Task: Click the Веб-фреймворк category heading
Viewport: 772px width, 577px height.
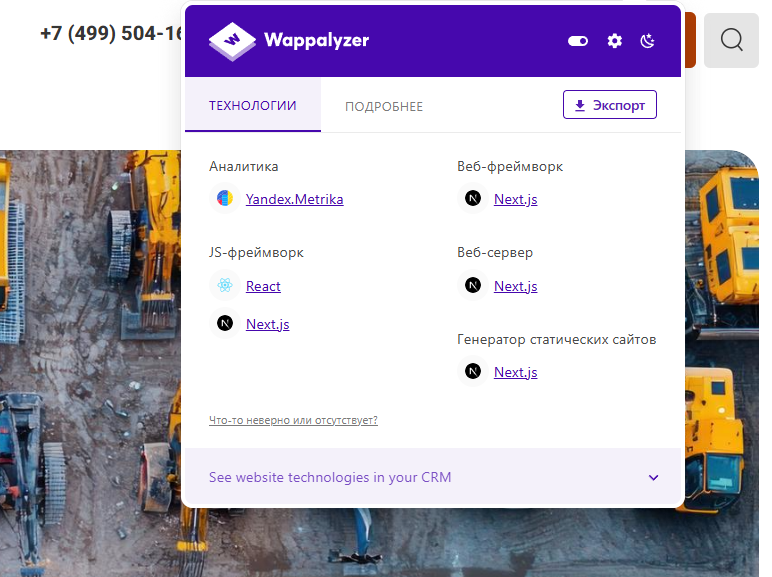Action: click(x=510, y=166)
